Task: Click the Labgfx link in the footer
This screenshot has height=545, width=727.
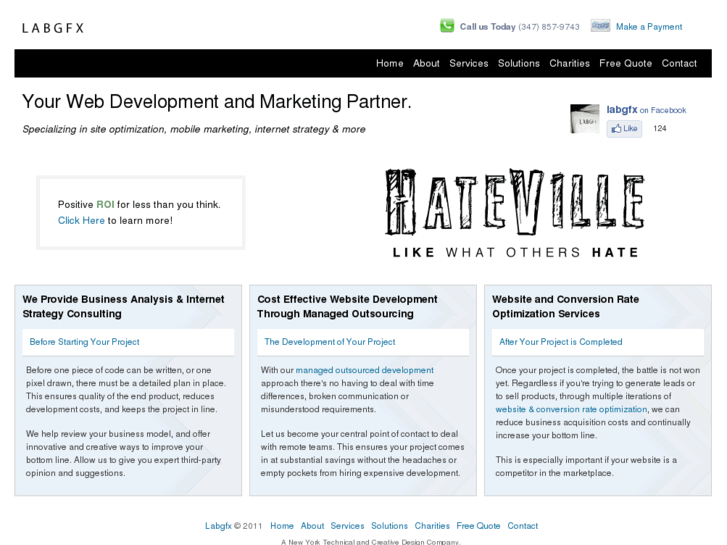Action: pos(218,526)
